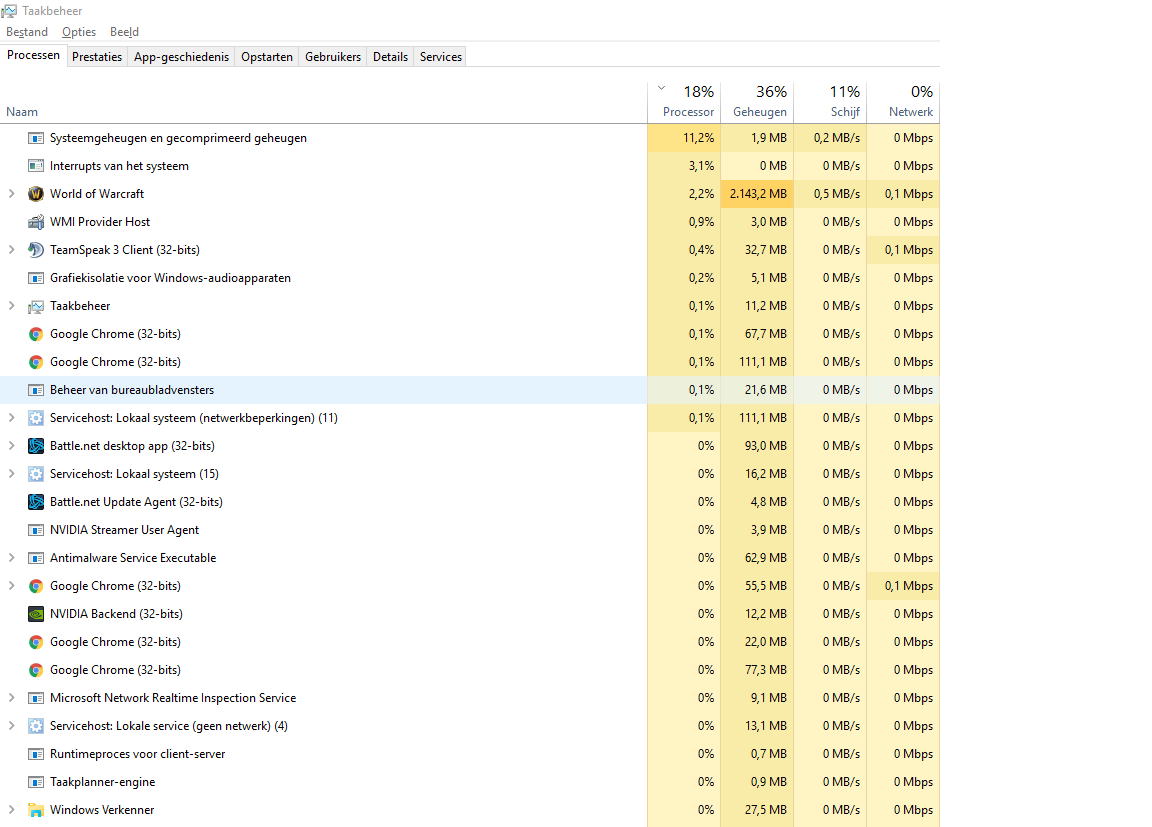This screenshot has height=827, width=1152.
Task: Click the Battle.net Update Agent icon
Action: coord(35,502)
